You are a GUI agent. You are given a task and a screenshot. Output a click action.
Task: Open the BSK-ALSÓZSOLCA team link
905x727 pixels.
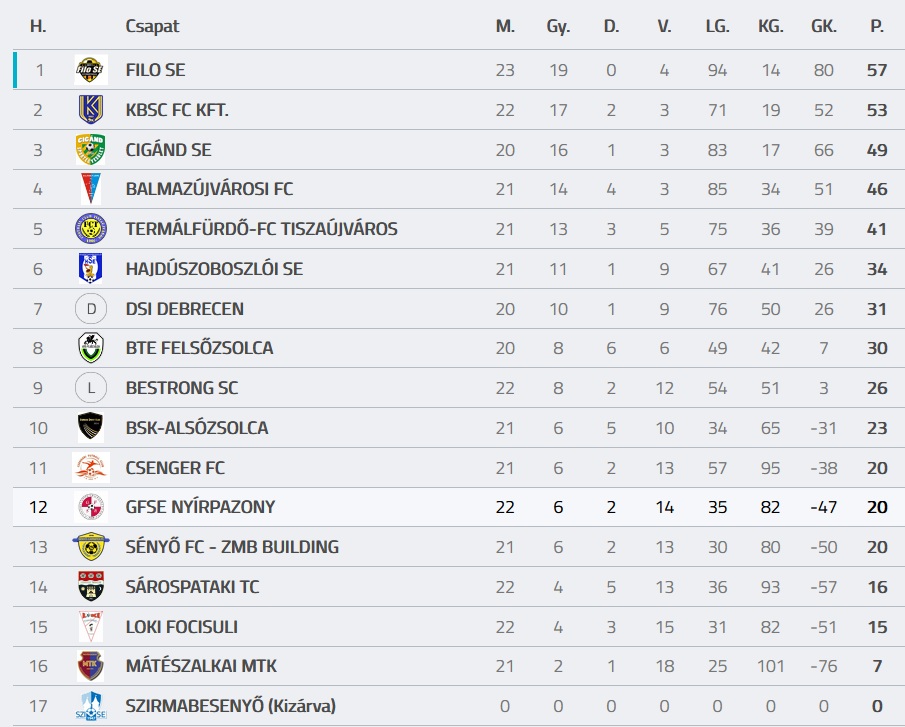[x=197, y=428]
